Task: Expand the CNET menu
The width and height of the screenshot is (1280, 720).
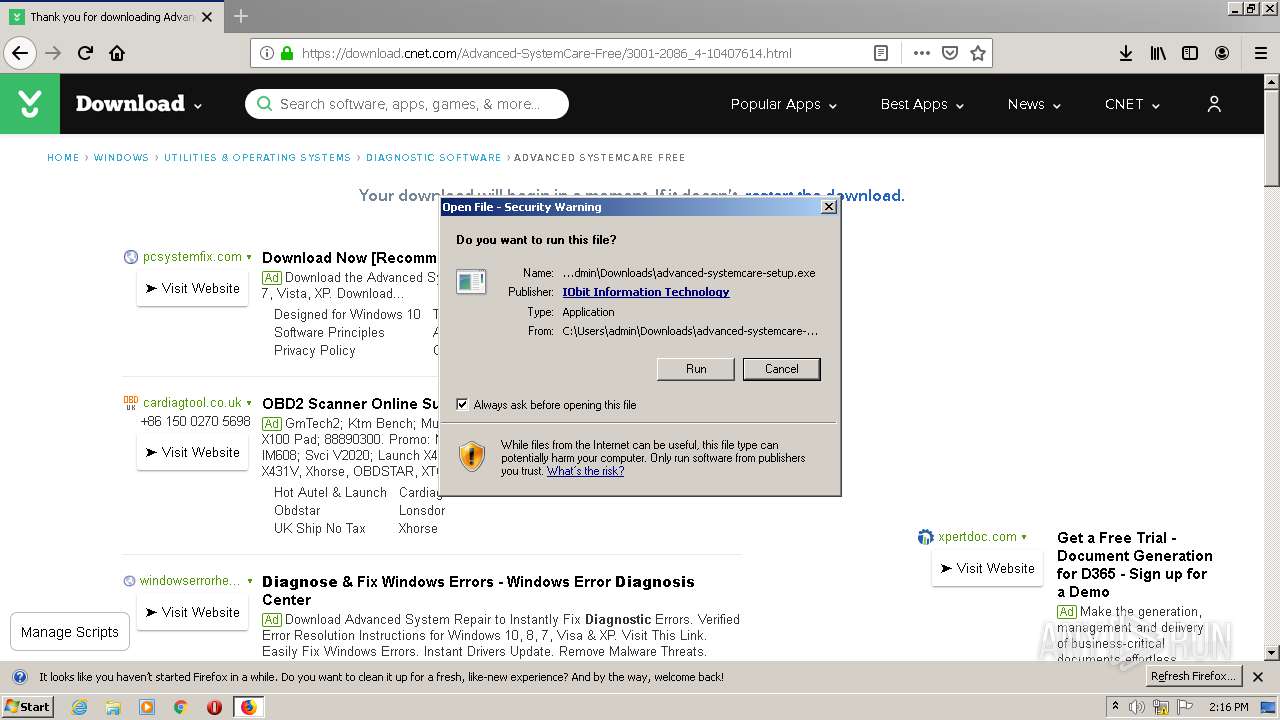Action: [x=1132, y=104]
